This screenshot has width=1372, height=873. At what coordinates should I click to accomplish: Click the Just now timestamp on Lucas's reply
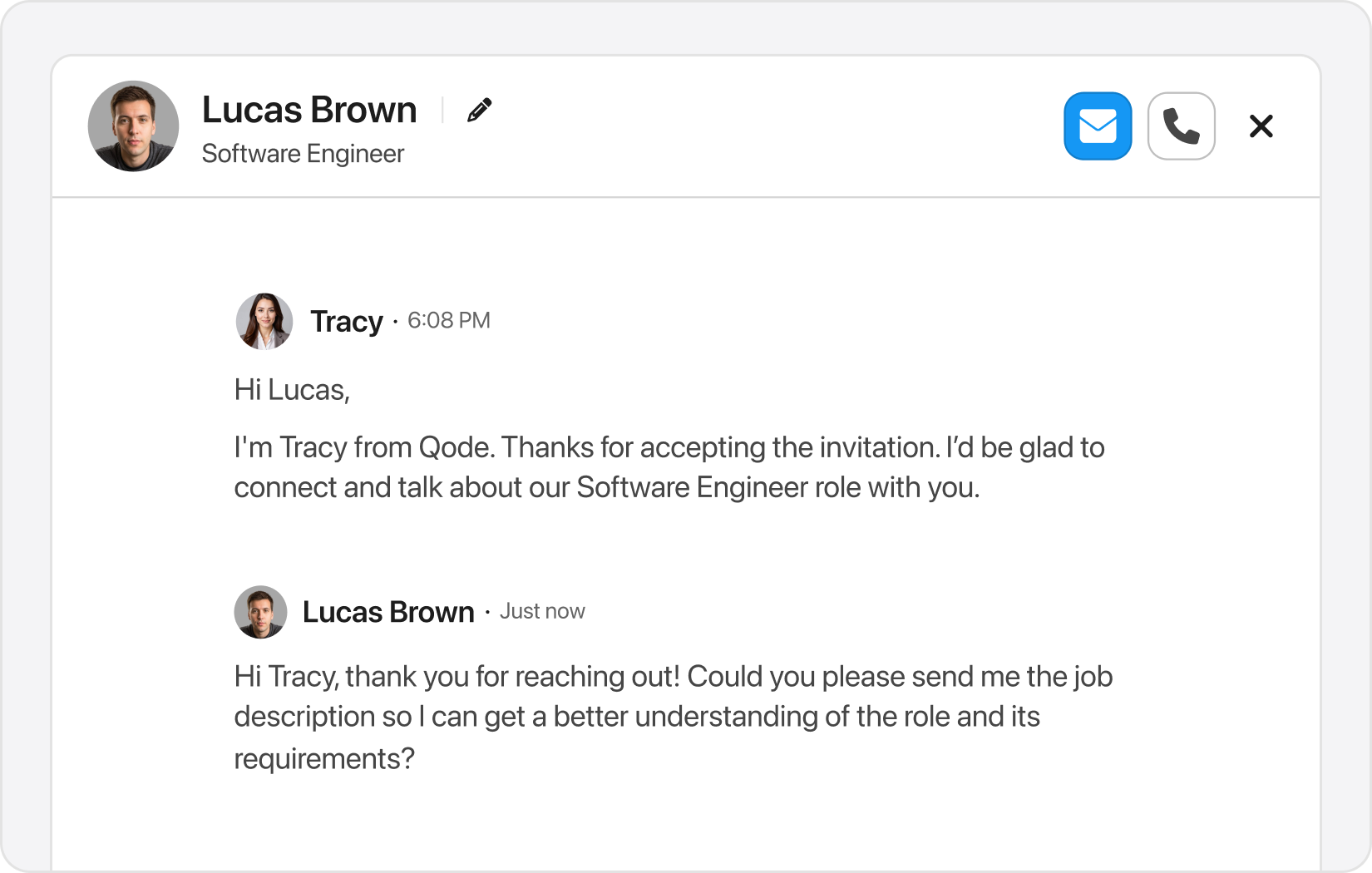(x=542, y=611)
